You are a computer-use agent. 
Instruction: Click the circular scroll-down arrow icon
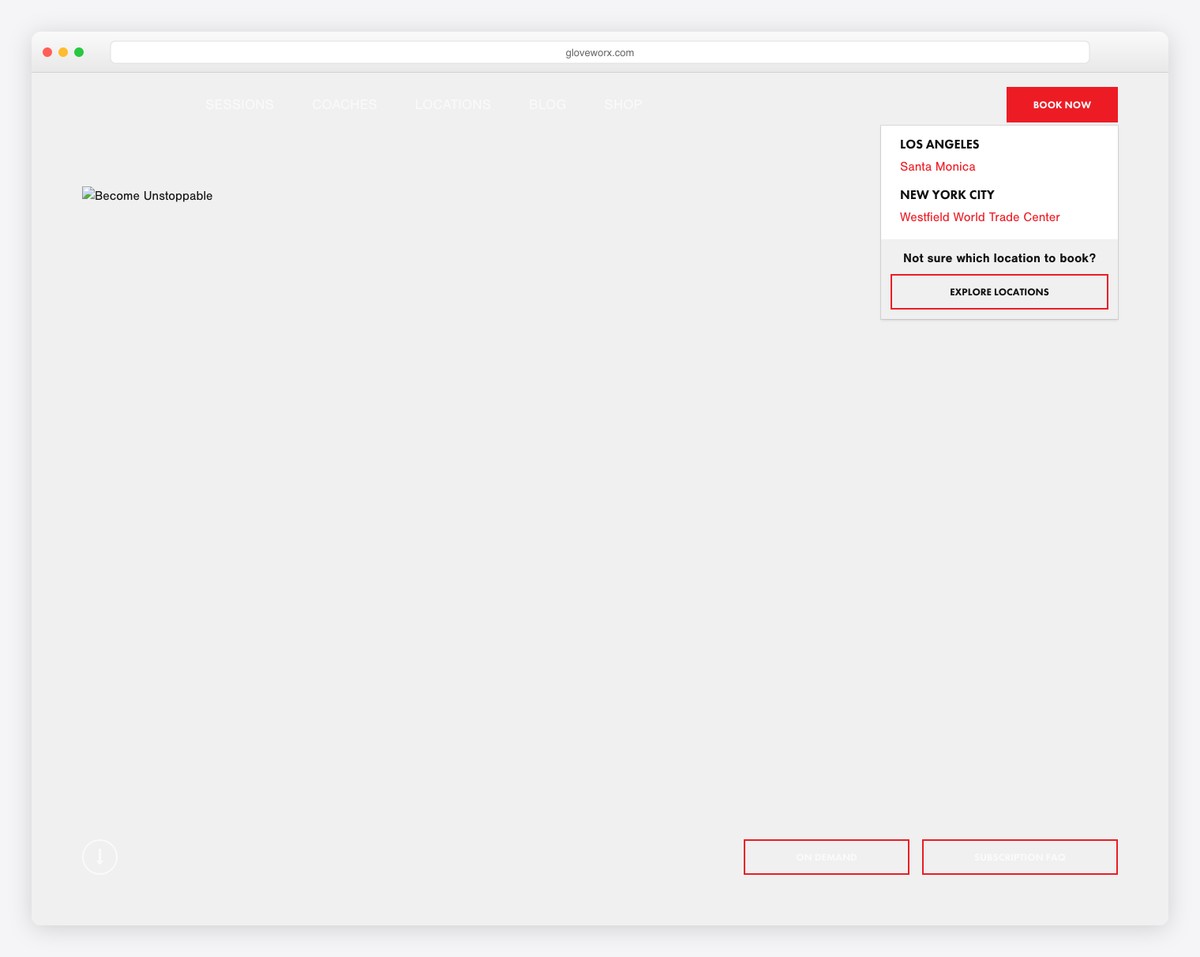click(x=100, y=857)
